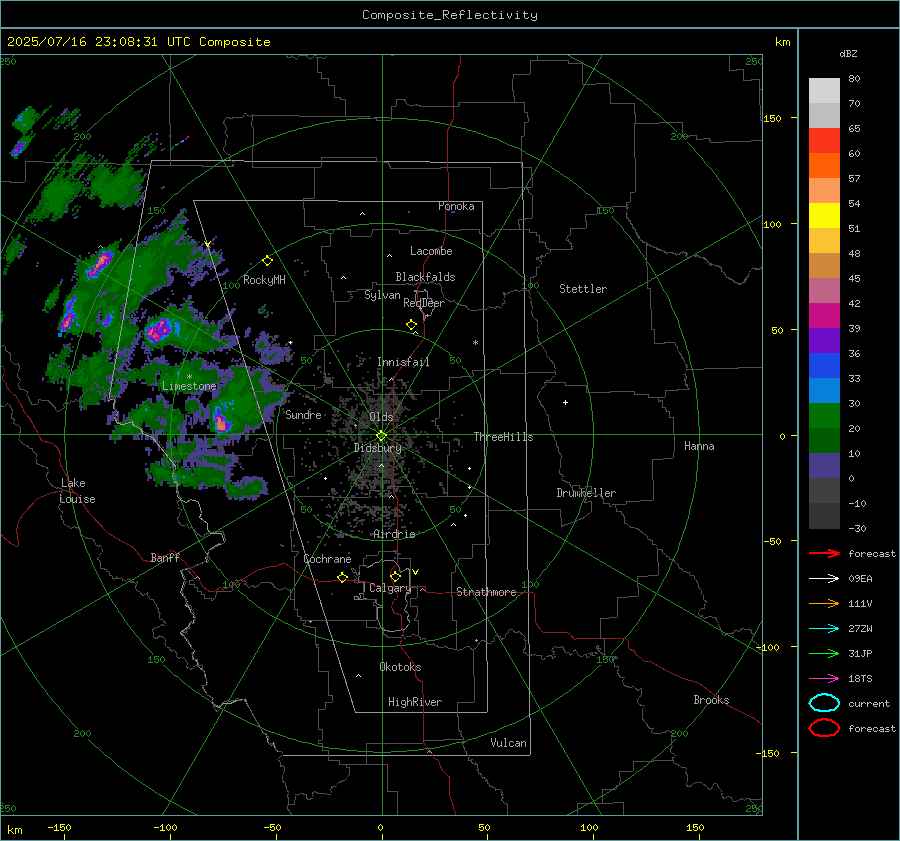
Task: Click the Limestone label on map
Action: click(189, 386)
